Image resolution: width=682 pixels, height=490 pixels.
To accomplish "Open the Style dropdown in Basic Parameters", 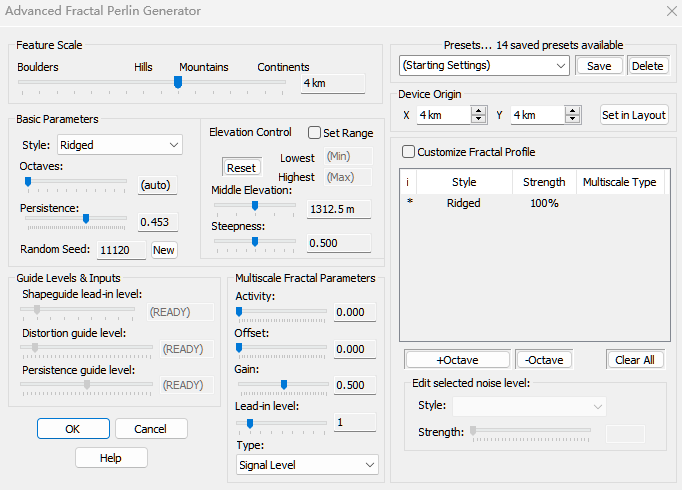I will [x=120, y=145].
